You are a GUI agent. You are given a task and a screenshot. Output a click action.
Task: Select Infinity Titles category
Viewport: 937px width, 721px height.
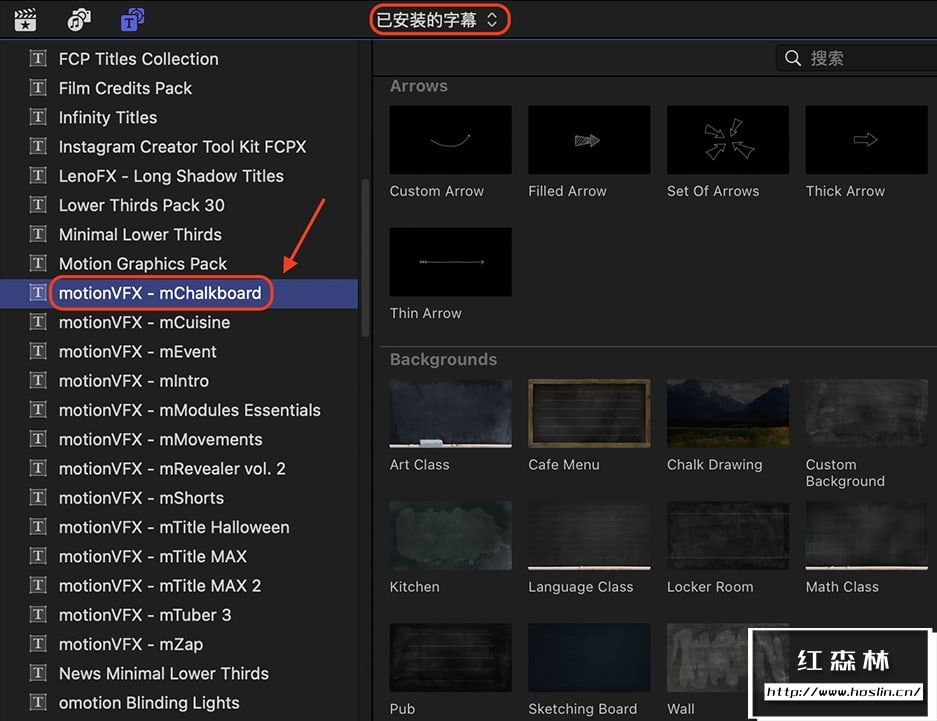[108, 117]
